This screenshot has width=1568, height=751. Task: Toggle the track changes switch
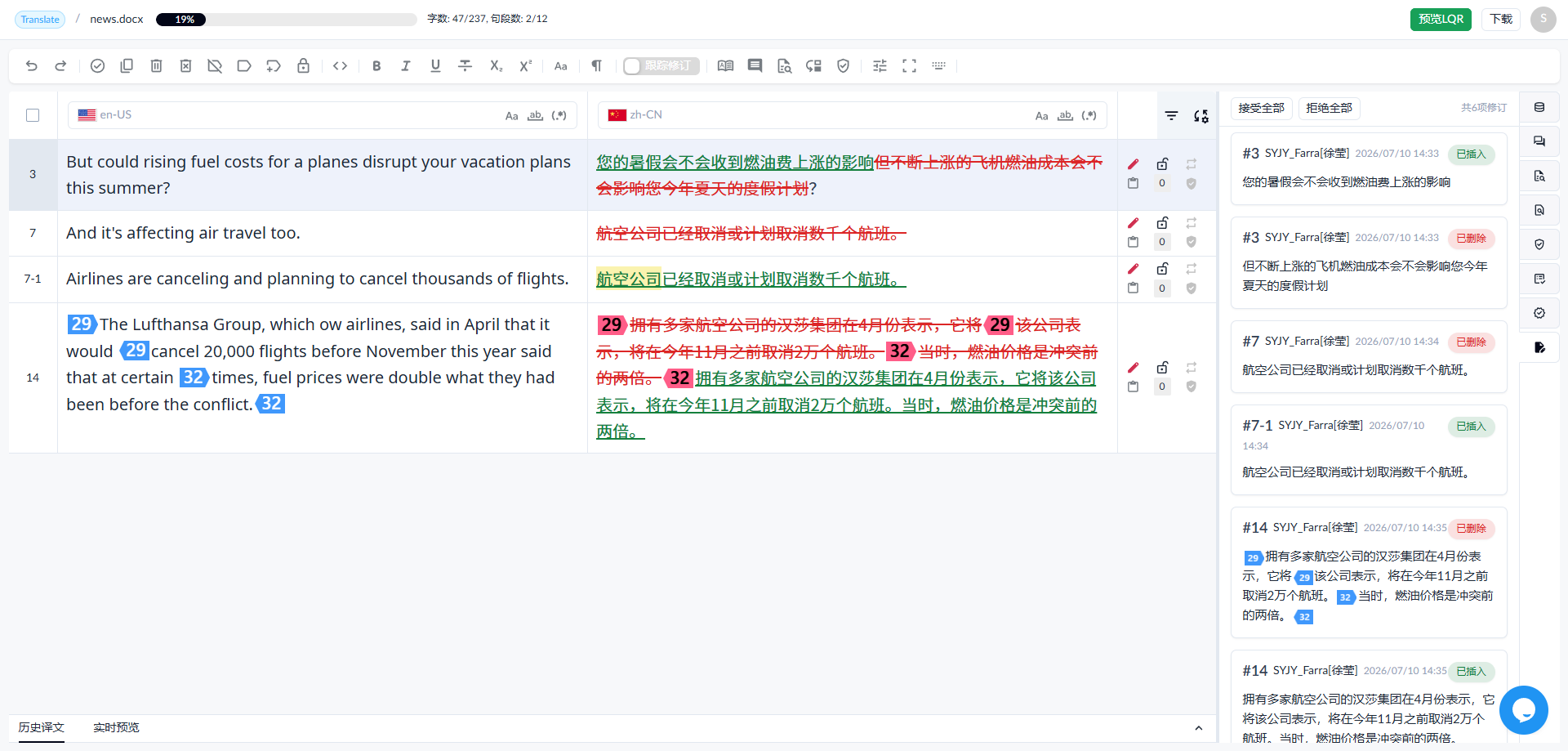click(661, 66)
